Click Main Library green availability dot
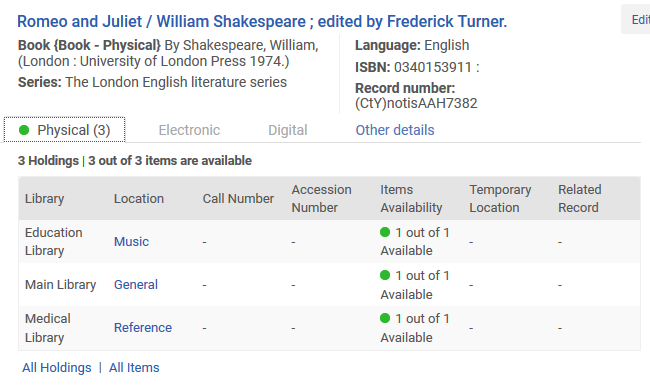Screen dimensions: 650x387 click(x=385, y=275)
